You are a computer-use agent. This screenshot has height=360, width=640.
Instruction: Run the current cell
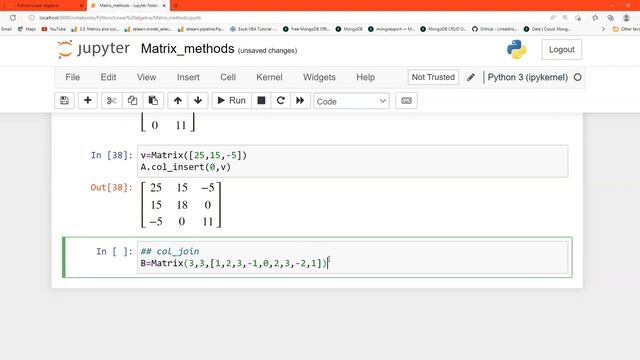coord(231,100)
